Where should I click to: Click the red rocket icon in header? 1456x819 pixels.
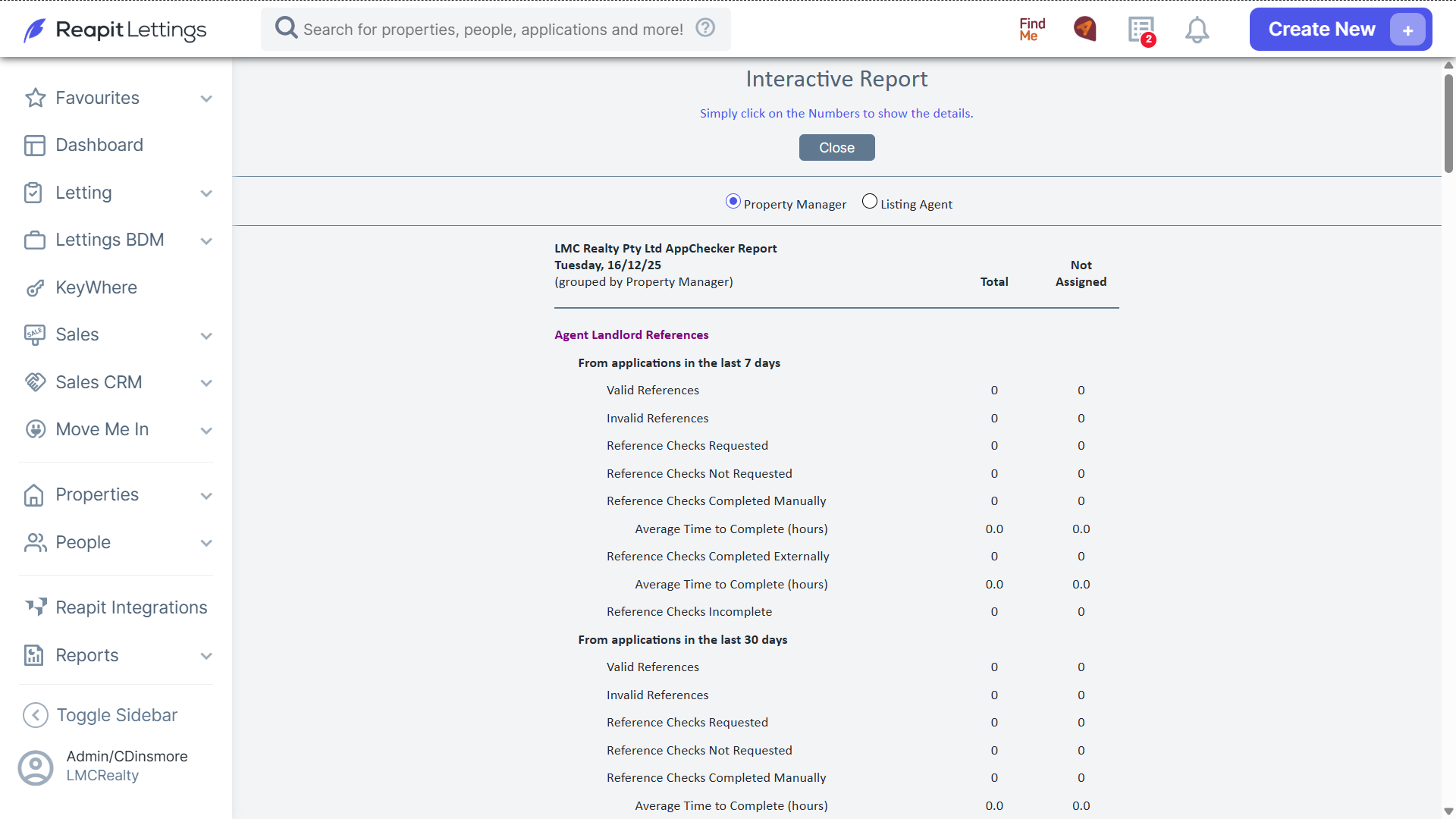1085,30
